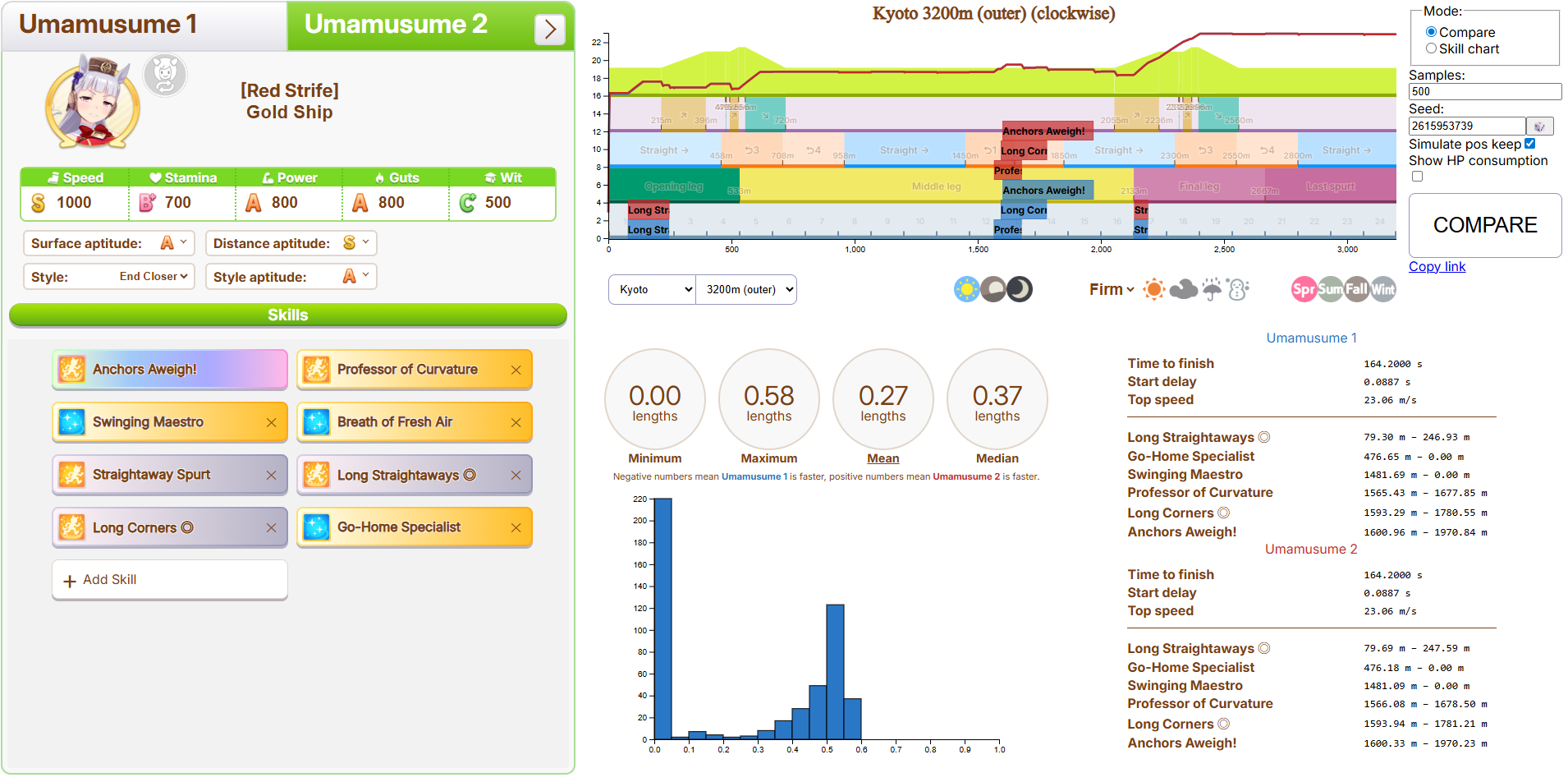This screenshot has height=782, width=1568.
Task: Edit Speed stat value 1000
Action: [x=76, y=203]
